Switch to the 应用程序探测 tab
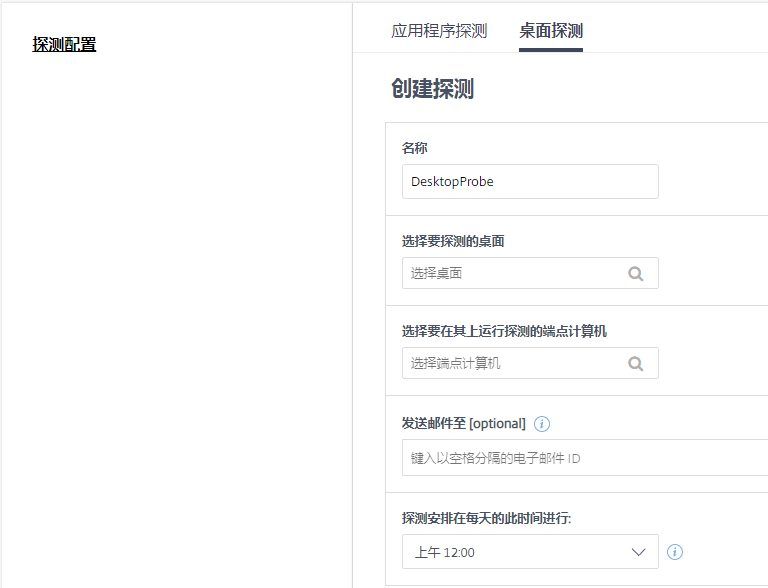 coord(439,31)
